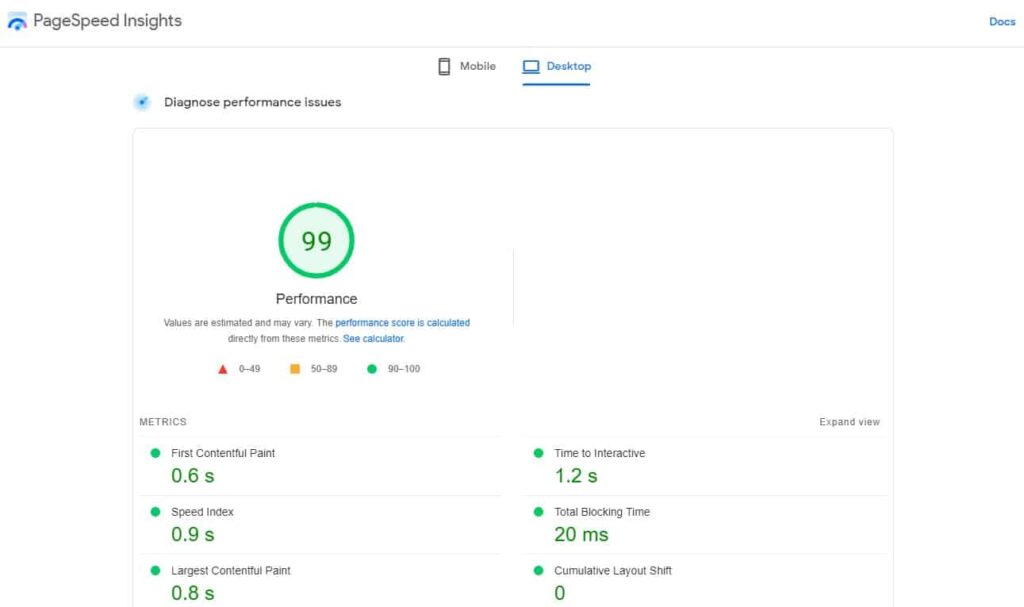Viewport: 1024px width, 607px height.
Task: Click the Diagnose performance issues heading
Action: tap(252, 102)
